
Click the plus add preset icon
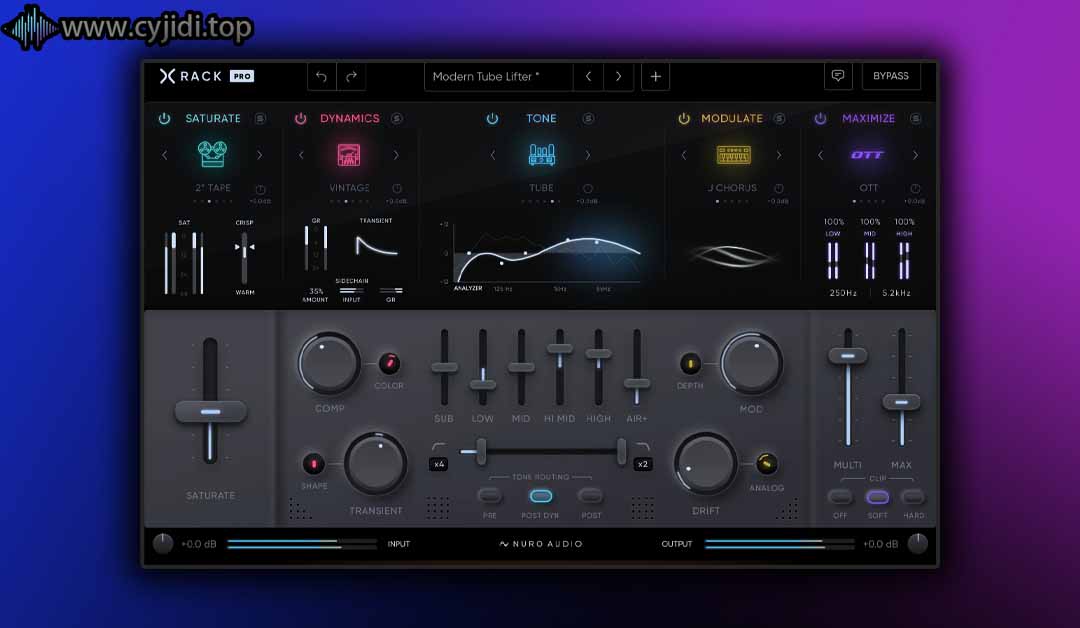tap(655, 76)
